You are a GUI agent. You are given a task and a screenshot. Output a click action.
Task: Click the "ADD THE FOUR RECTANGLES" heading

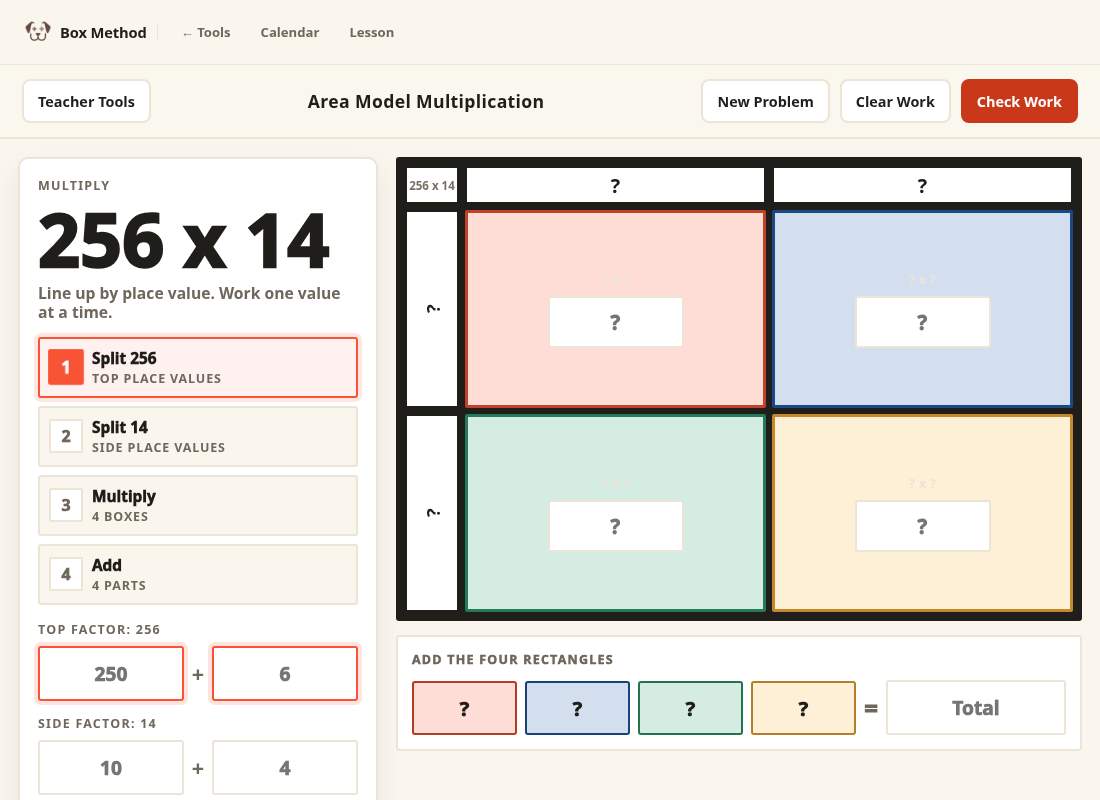(x=512, y=660)
